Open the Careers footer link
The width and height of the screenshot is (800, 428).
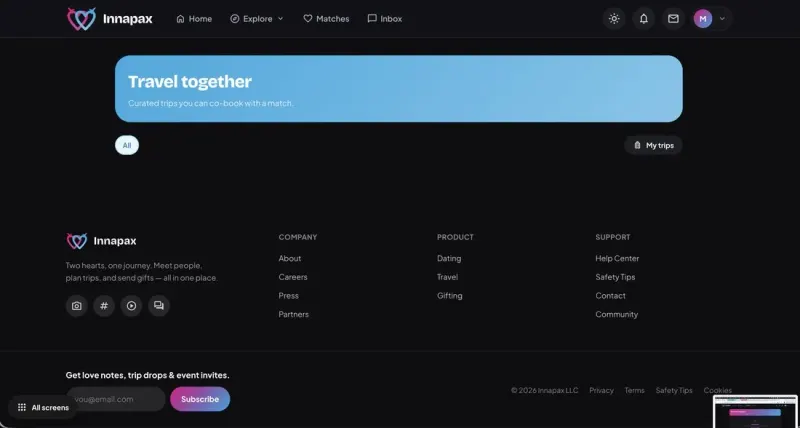(x=293, y=277)
